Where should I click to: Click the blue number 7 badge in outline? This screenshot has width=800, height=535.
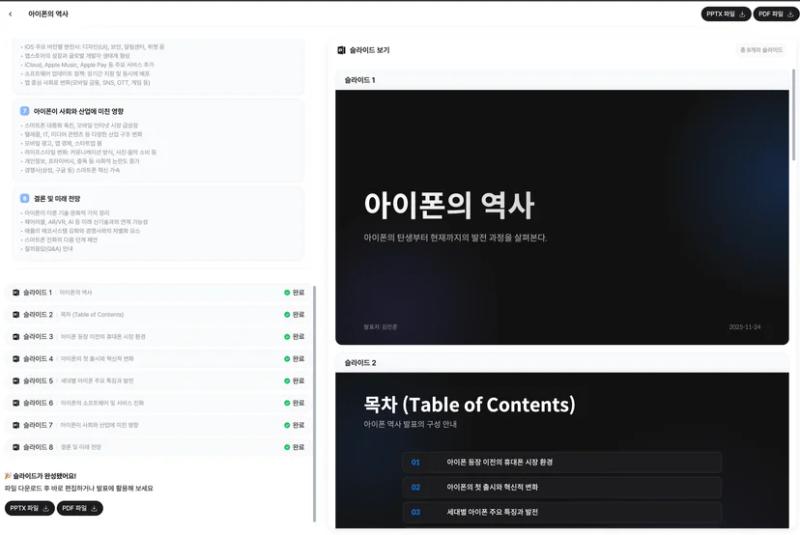[24, 111]
